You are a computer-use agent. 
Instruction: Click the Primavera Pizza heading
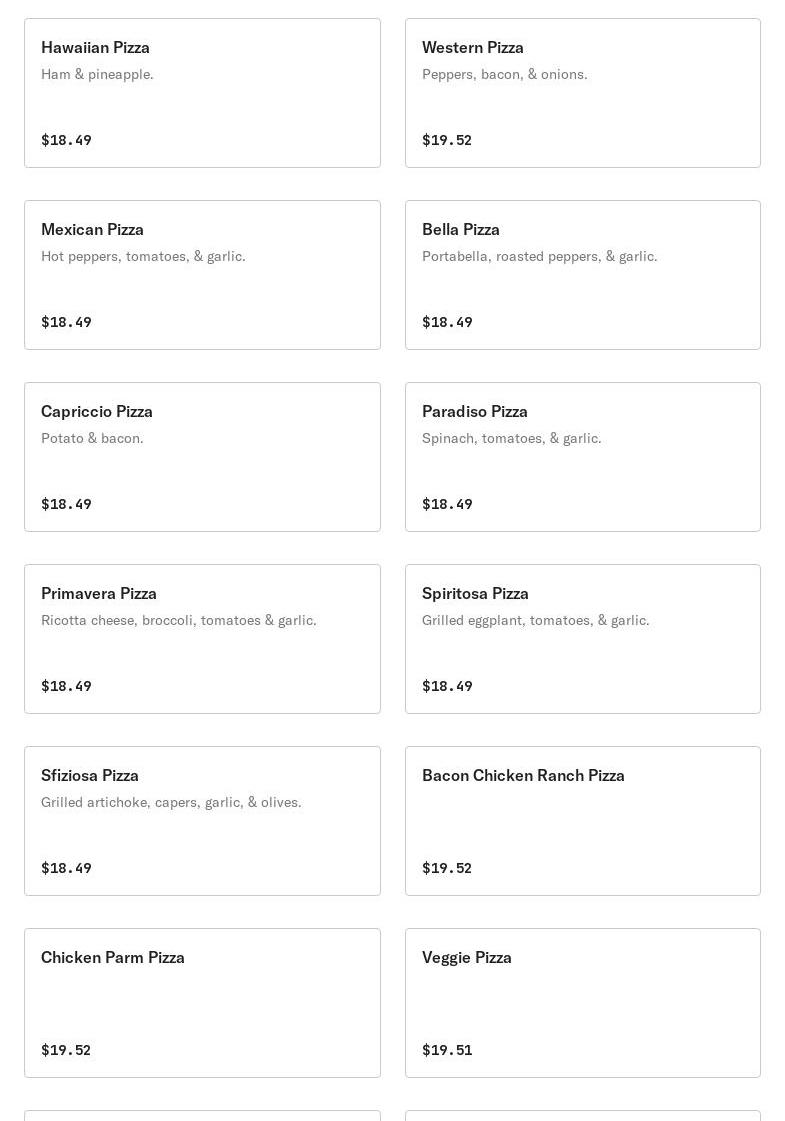click(99, 593)
